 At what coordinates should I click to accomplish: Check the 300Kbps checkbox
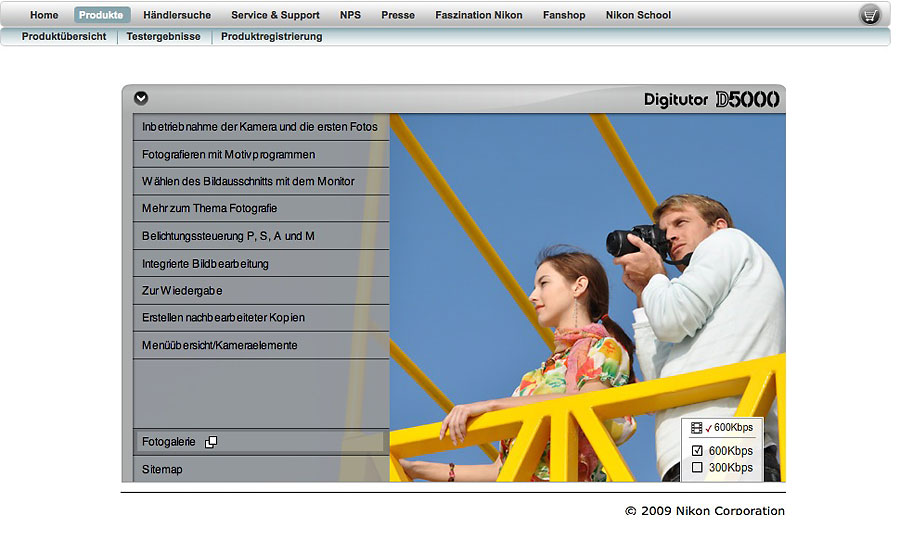point(697,467)
